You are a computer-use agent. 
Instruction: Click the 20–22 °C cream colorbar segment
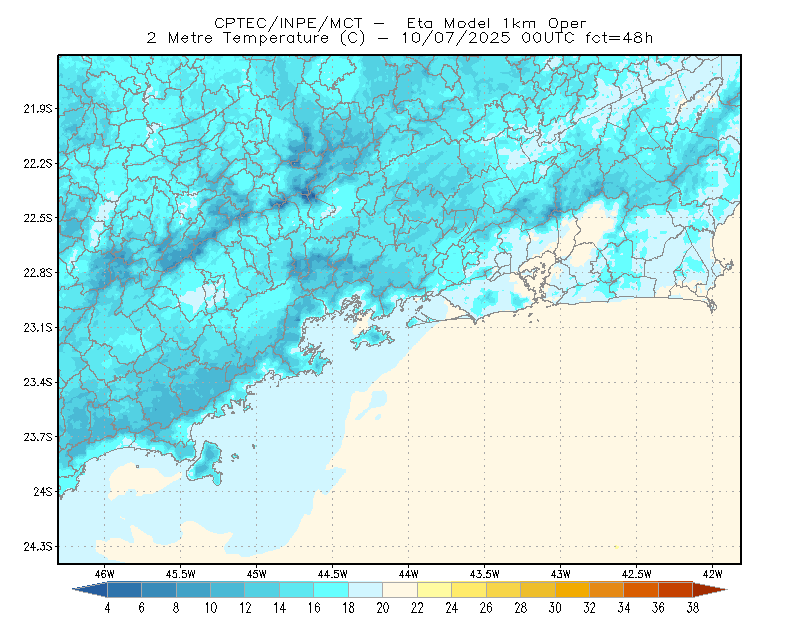400,589
